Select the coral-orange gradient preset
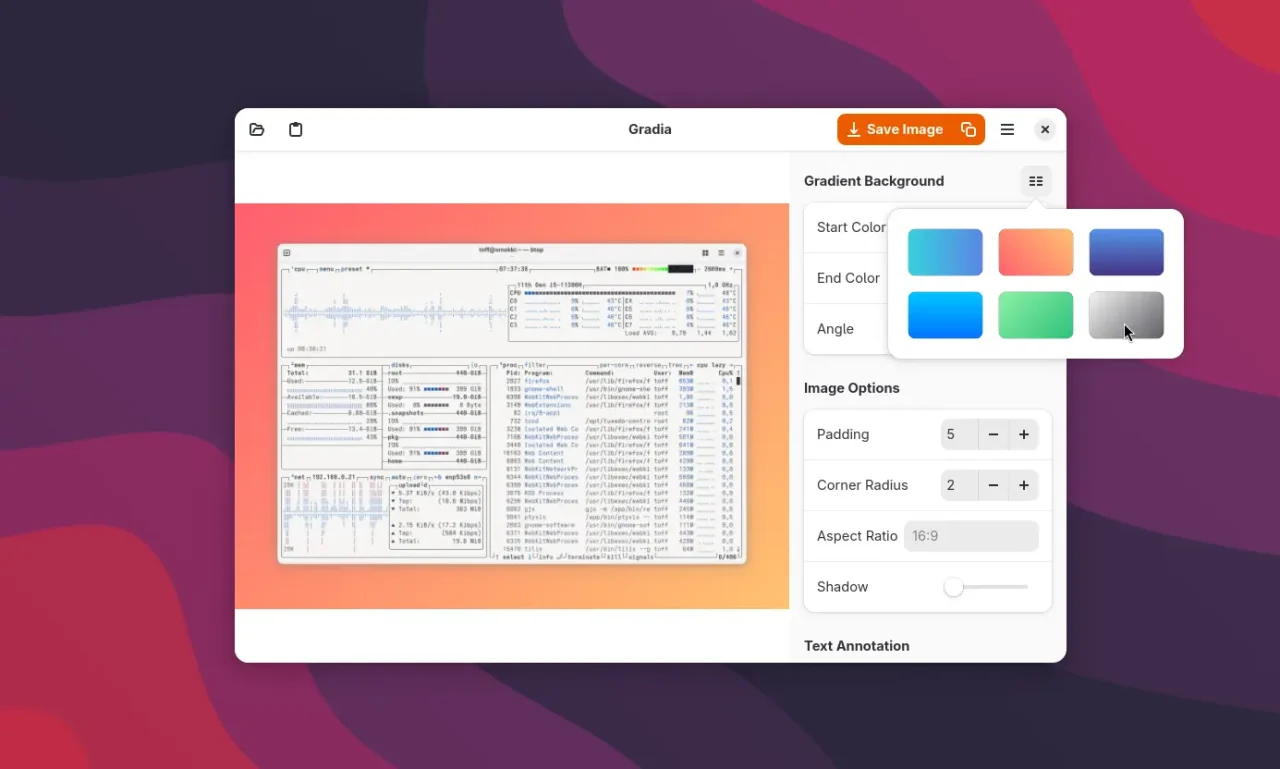 click(x=1035, y=252)
